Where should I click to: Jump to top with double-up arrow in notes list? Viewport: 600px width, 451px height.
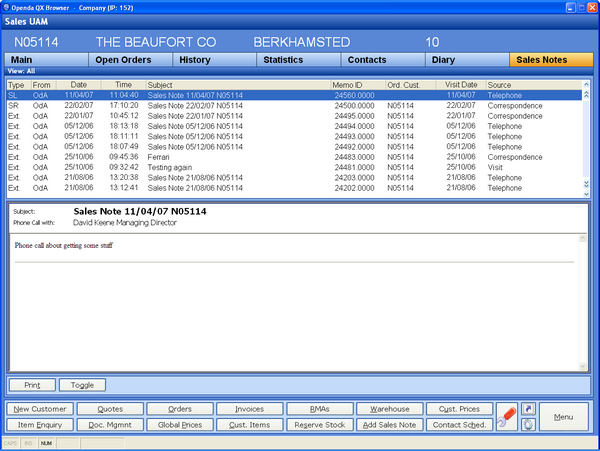point(586,94)
